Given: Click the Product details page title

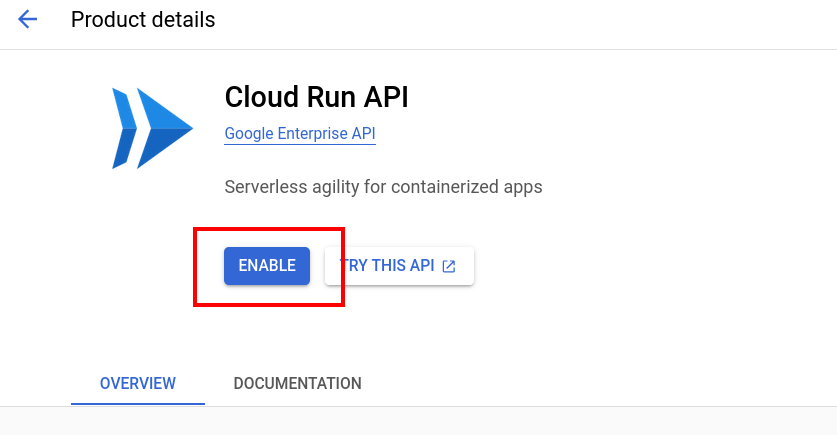Looking at the screenshot, I should pyautogui.click(x=143, y=20).
